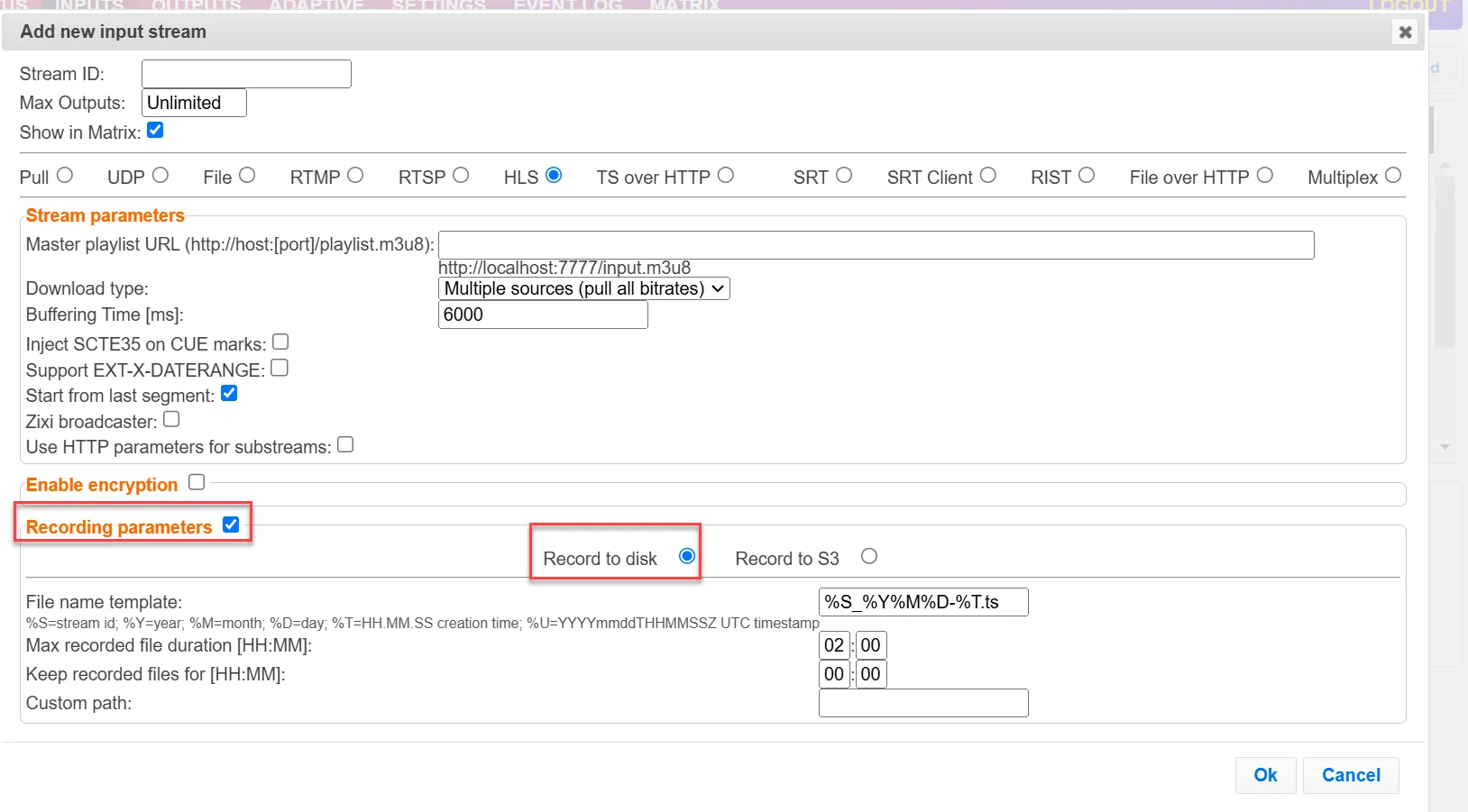Select the Record to disk option
Viewport: 1468px width, 812px height.
click(687, 556)
